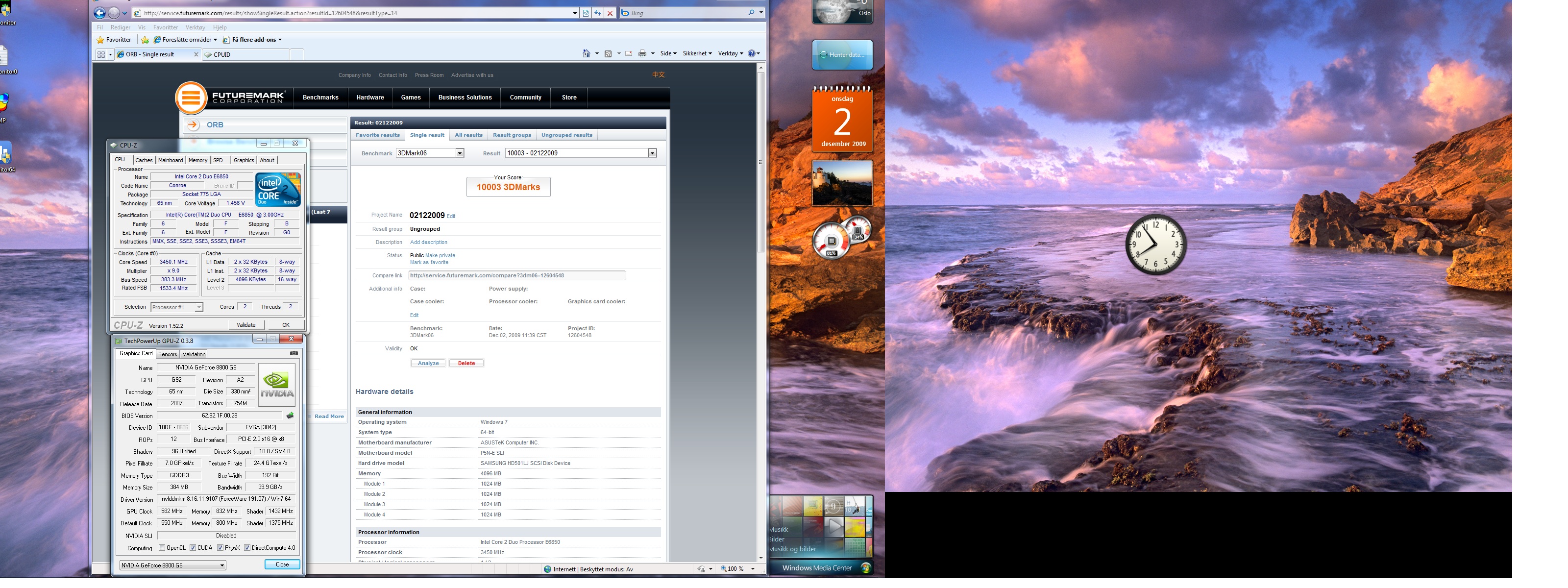
Task: Refresh the page with the Refresh icon
Action: pyautogui.click(x=598, y=13)
